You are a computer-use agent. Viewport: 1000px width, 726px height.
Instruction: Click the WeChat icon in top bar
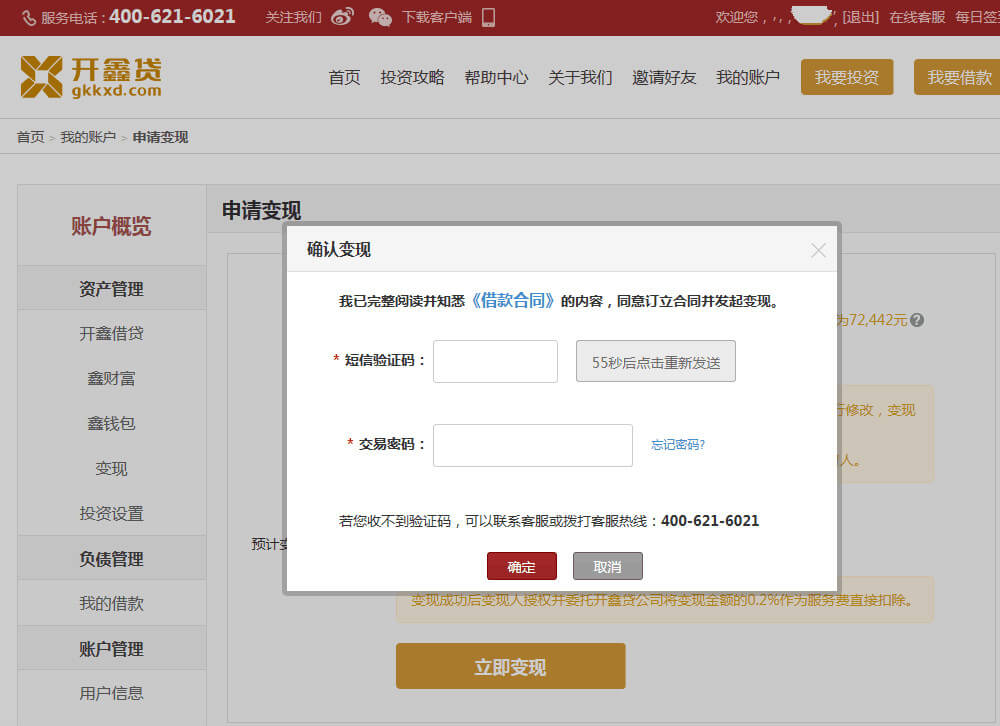(380, 17)
